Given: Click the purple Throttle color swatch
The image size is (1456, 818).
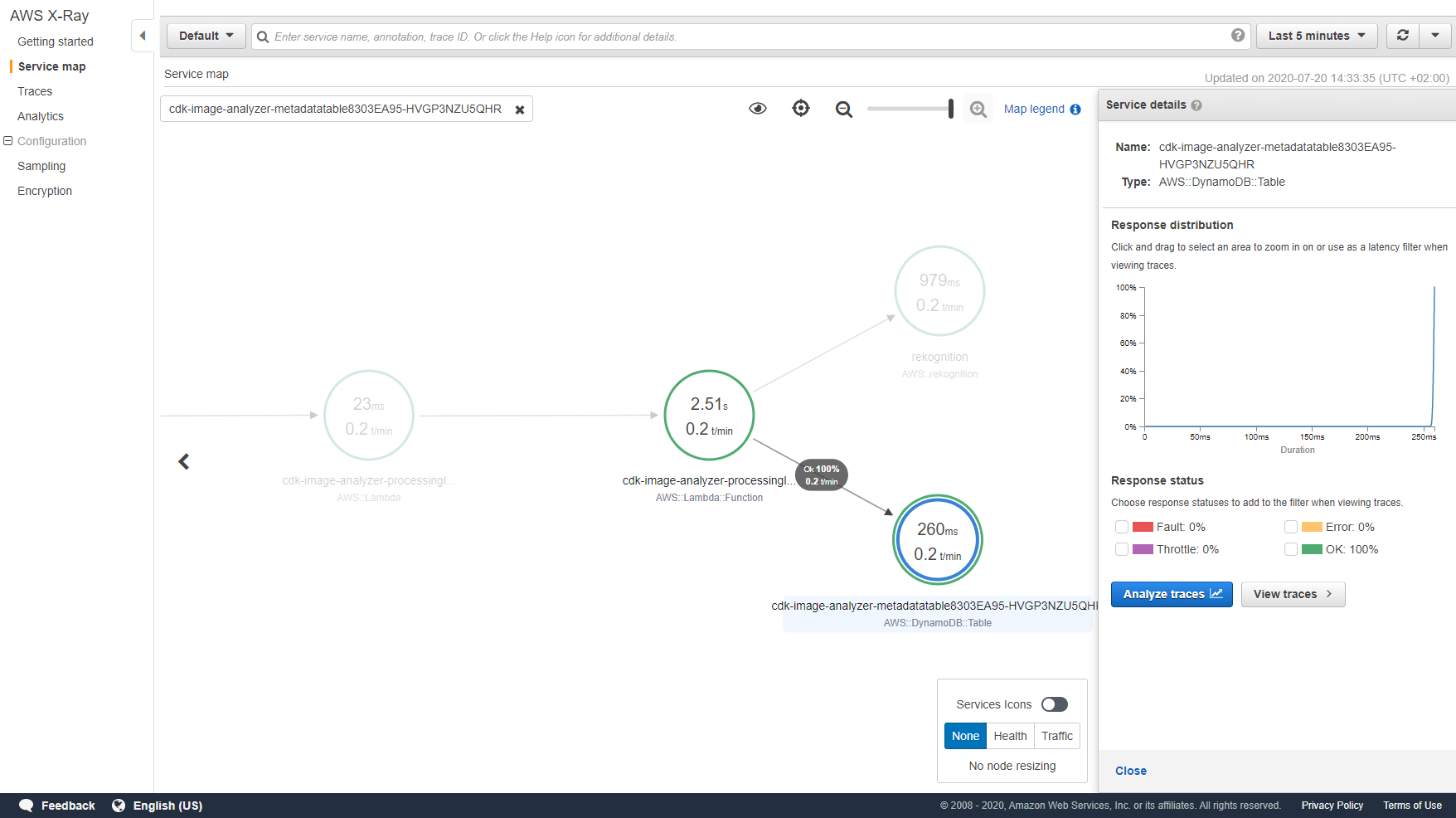Looking at the screenshot, I should click(1143, 549).
